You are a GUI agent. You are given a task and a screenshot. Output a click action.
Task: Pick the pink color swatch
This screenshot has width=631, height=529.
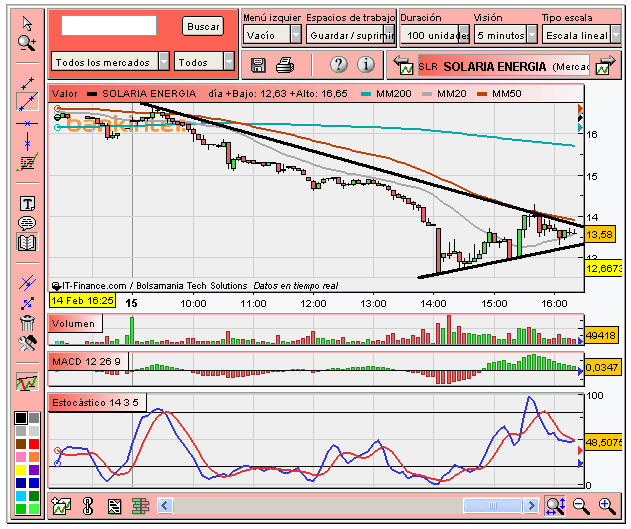click(21, 457)
